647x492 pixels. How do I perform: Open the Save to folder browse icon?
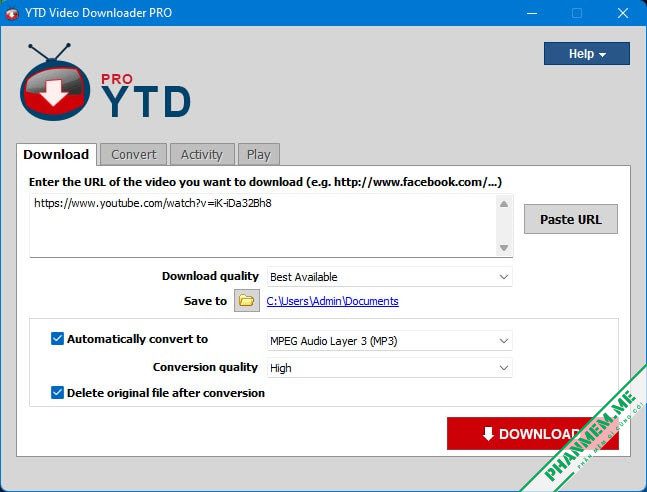click(247, 300)
